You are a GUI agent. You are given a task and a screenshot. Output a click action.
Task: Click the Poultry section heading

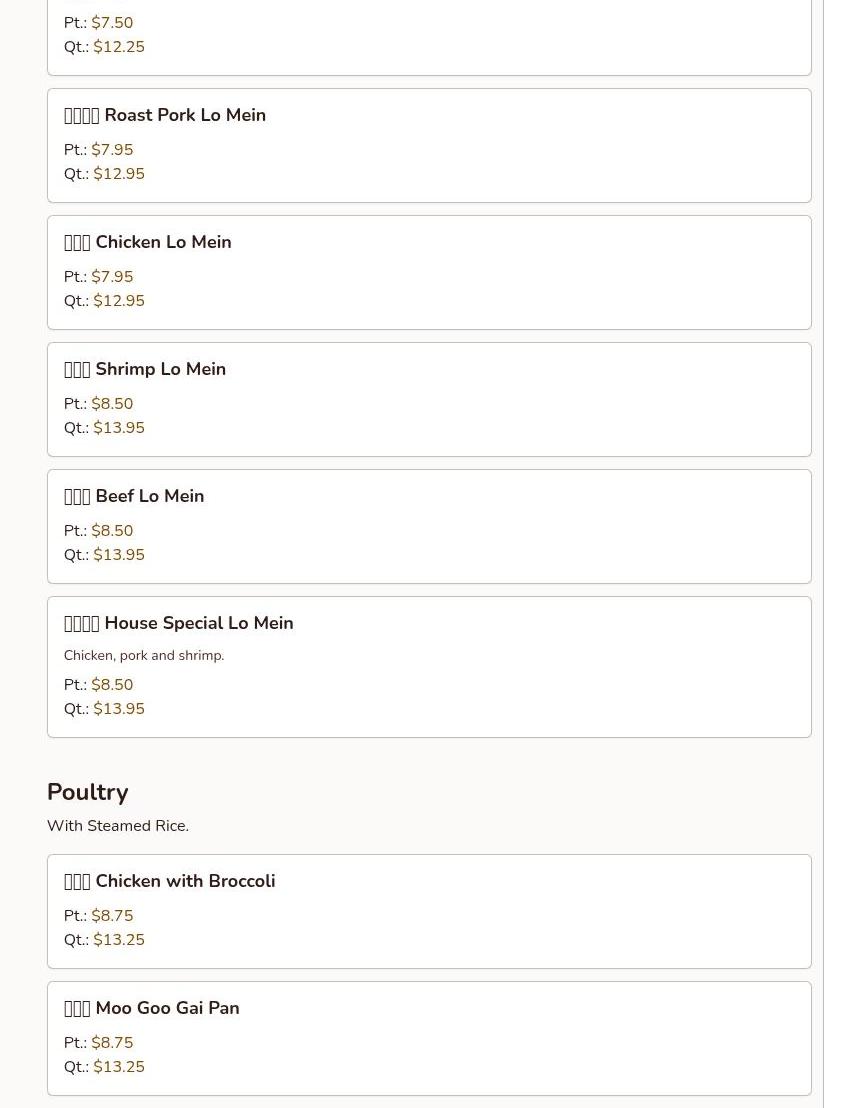88,792
